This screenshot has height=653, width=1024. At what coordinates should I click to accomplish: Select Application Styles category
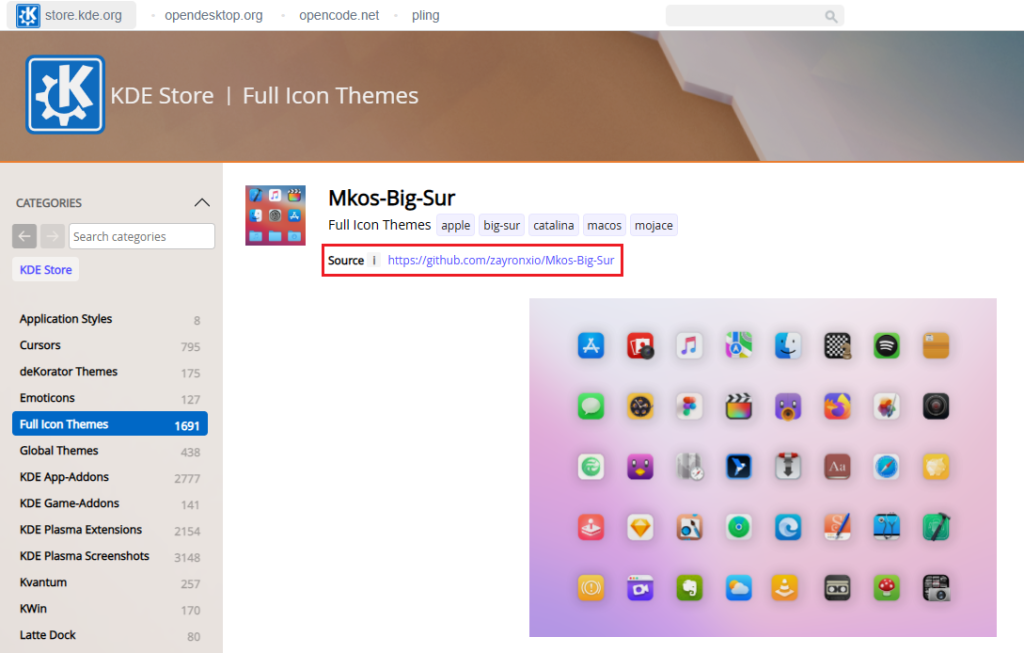110,319
